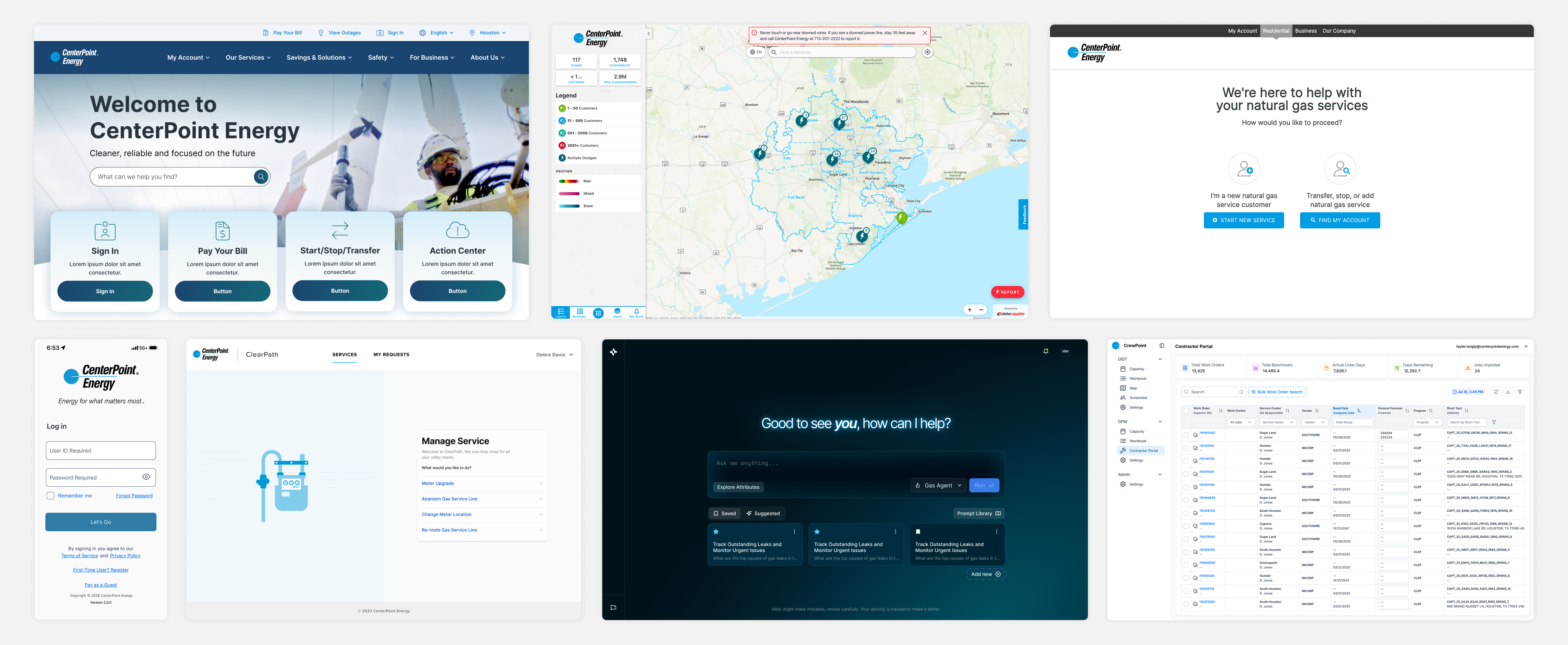This screenshot has width=1568, height=645.
Task: Click the red Report button on map
Action: tap(1008, 292)
